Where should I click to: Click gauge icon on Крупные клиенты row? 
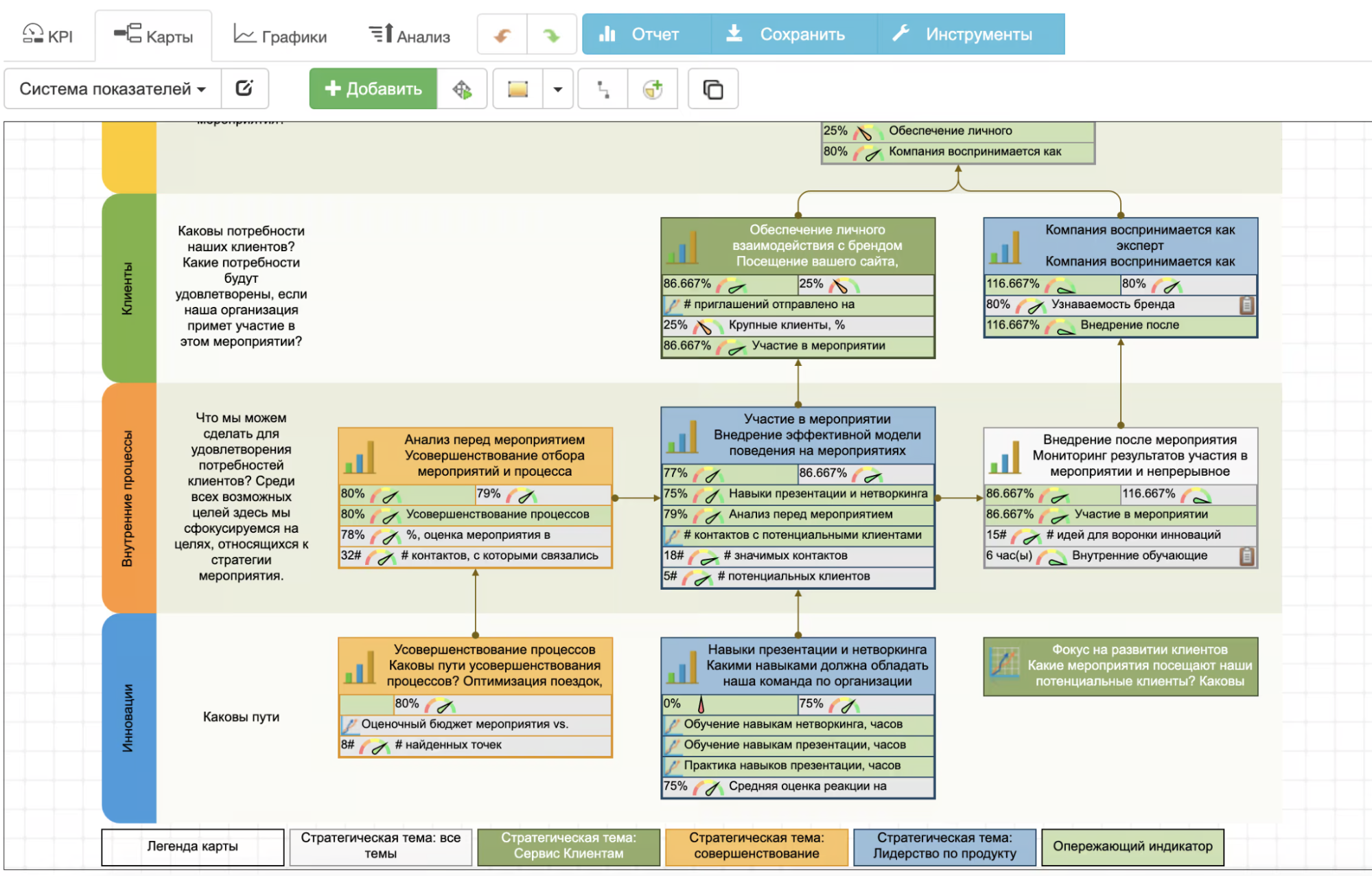[x=707, y=326]
